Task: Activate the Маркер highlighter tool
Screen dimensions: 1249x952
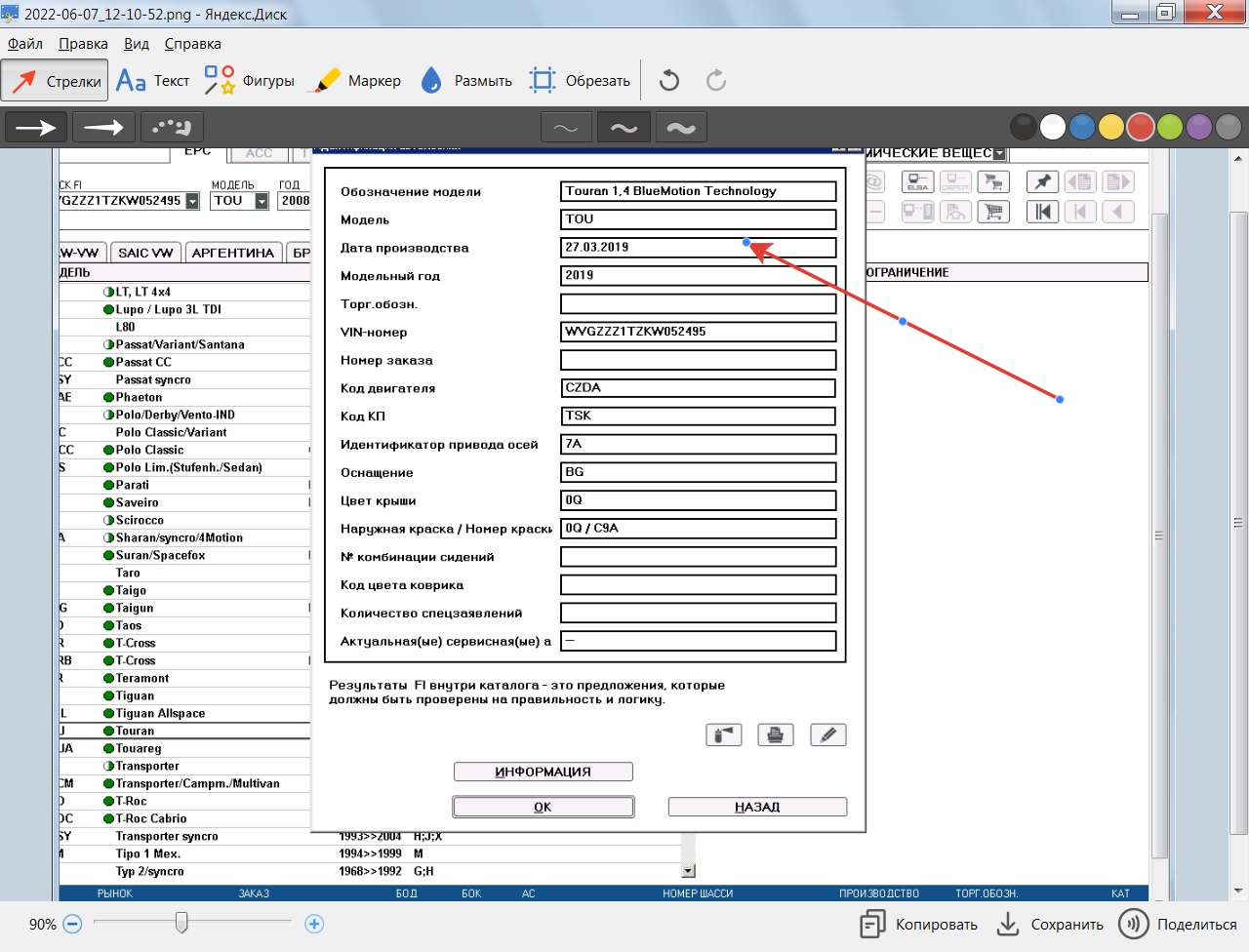Action: pos(354,81)
